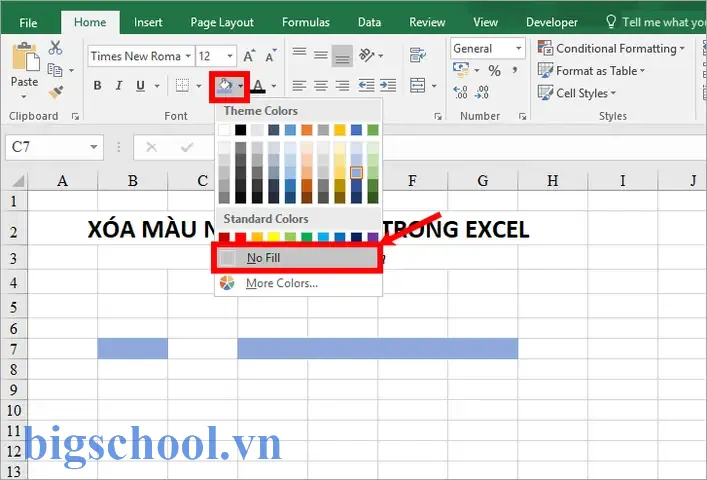Align text left in cell
This screenshot has height=480, width=707.
point(299,85)
